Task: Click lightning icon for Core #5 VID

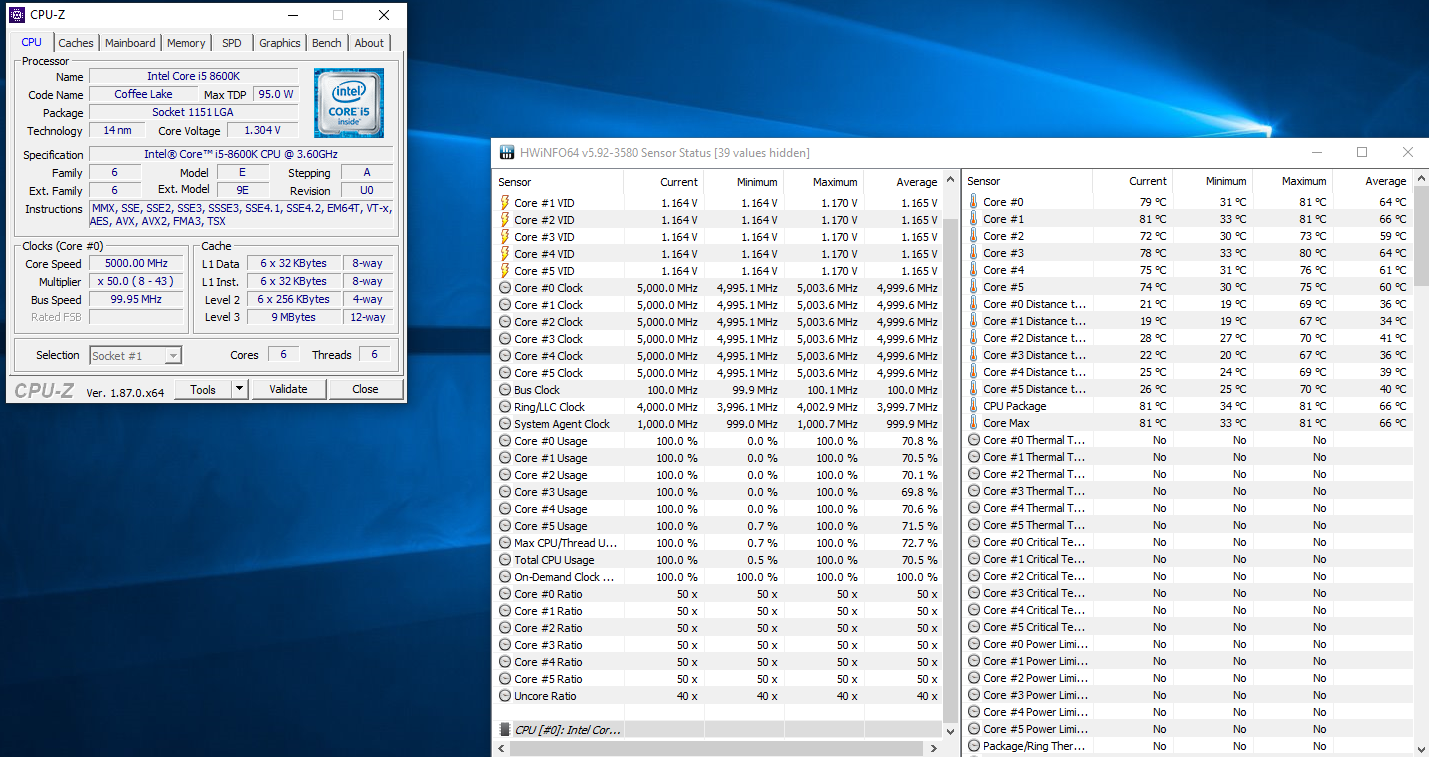Action: pos(505,271)
